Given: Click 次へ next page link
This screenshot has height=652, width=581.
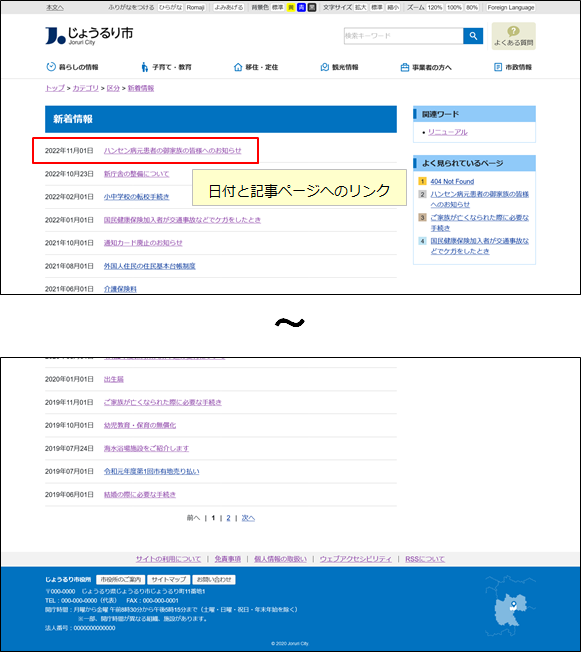Looking at the screenshot, I should [x=248, y=518].
